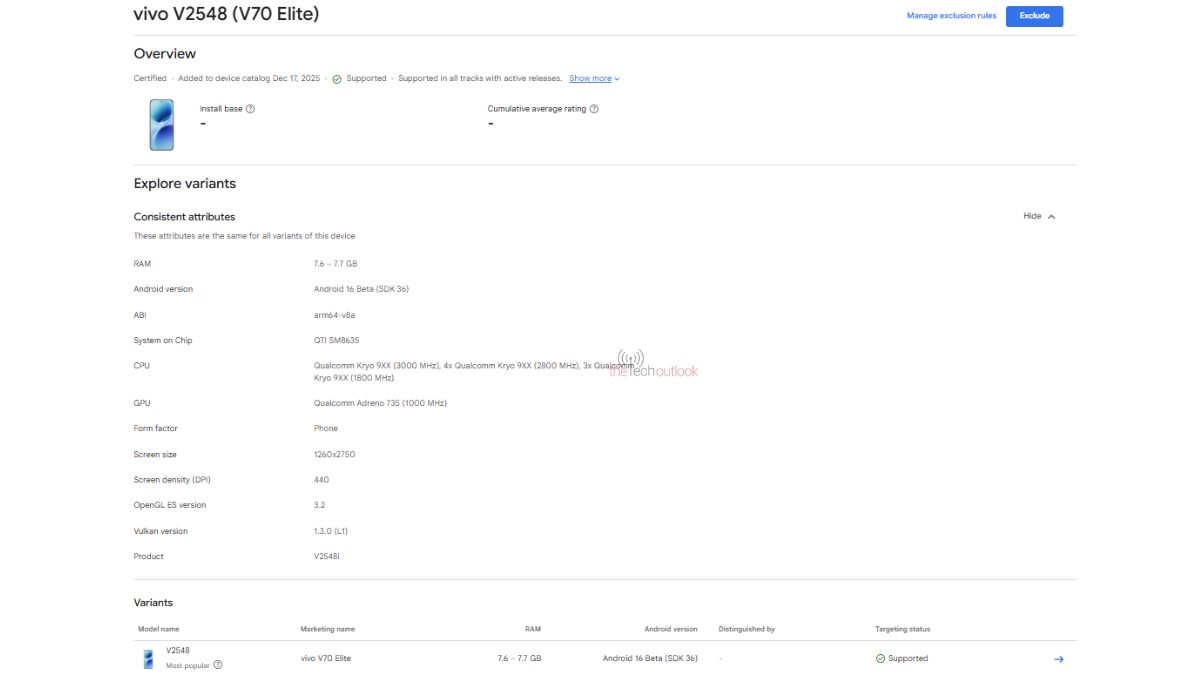Select the Certified status label

149,78
